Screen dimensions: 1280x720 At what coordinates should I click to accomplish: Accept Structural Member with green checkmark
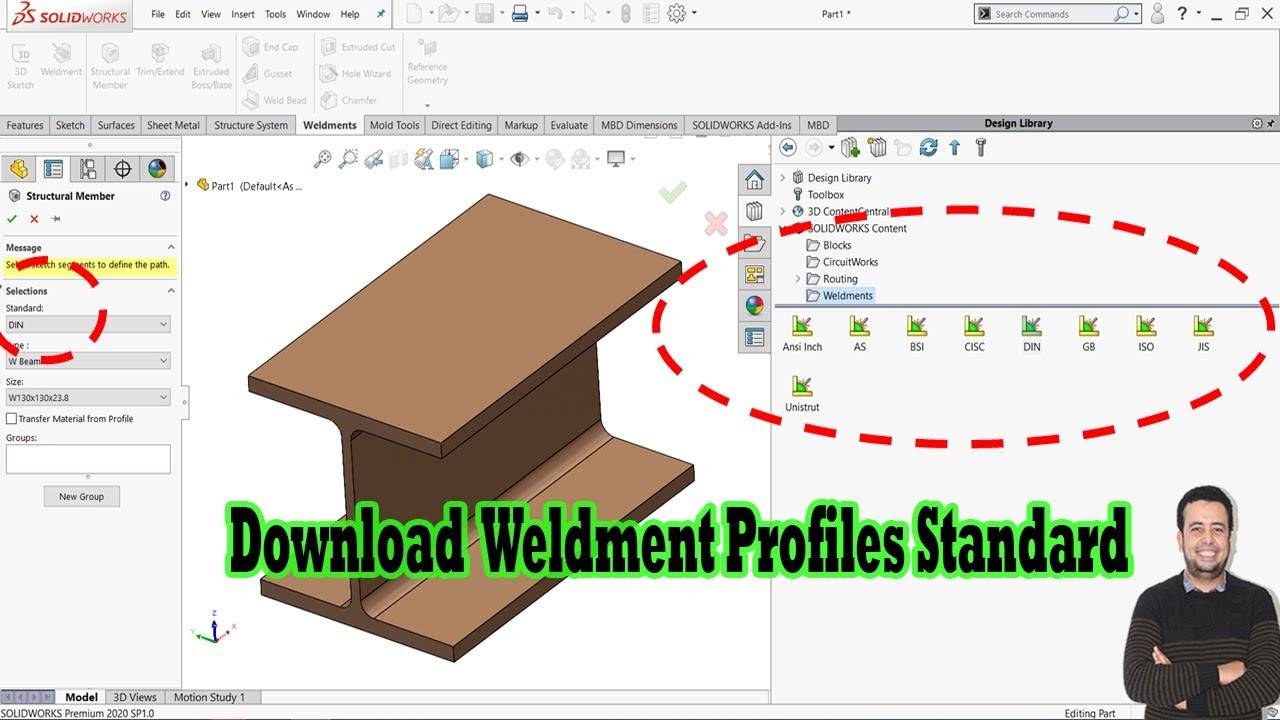[x=12, y=219]
